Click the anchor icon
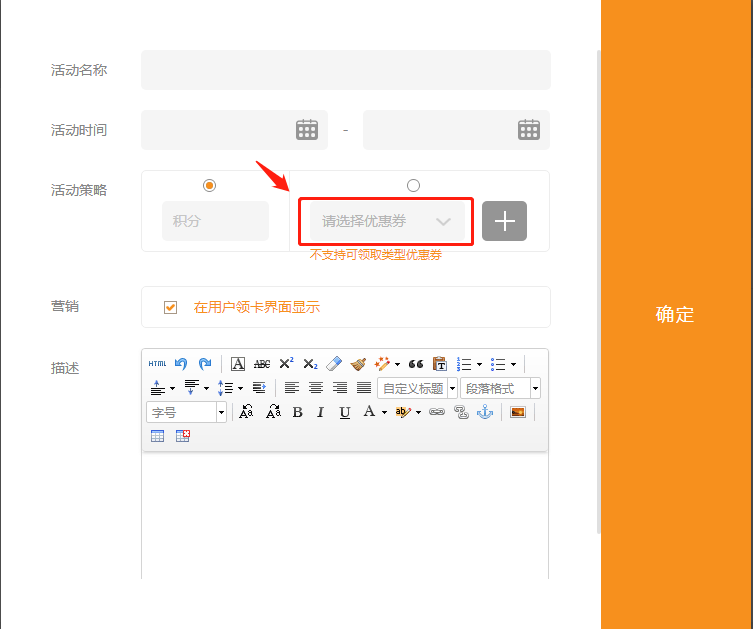 485,412
